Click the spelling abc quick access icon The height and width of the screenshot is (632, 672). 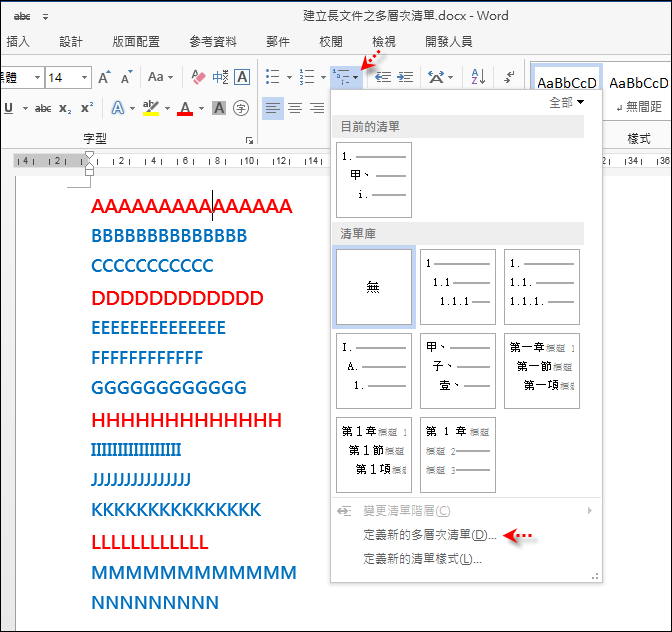coord(22,17)
